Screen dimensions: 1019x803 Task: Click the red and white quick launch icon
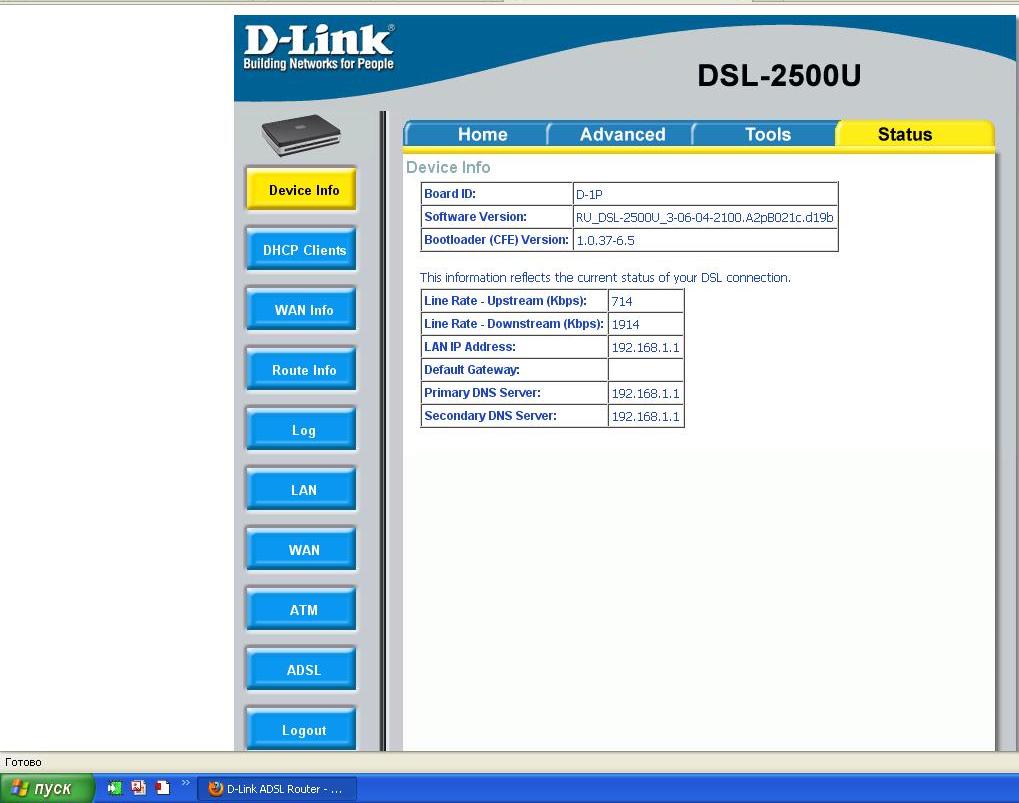162,788
